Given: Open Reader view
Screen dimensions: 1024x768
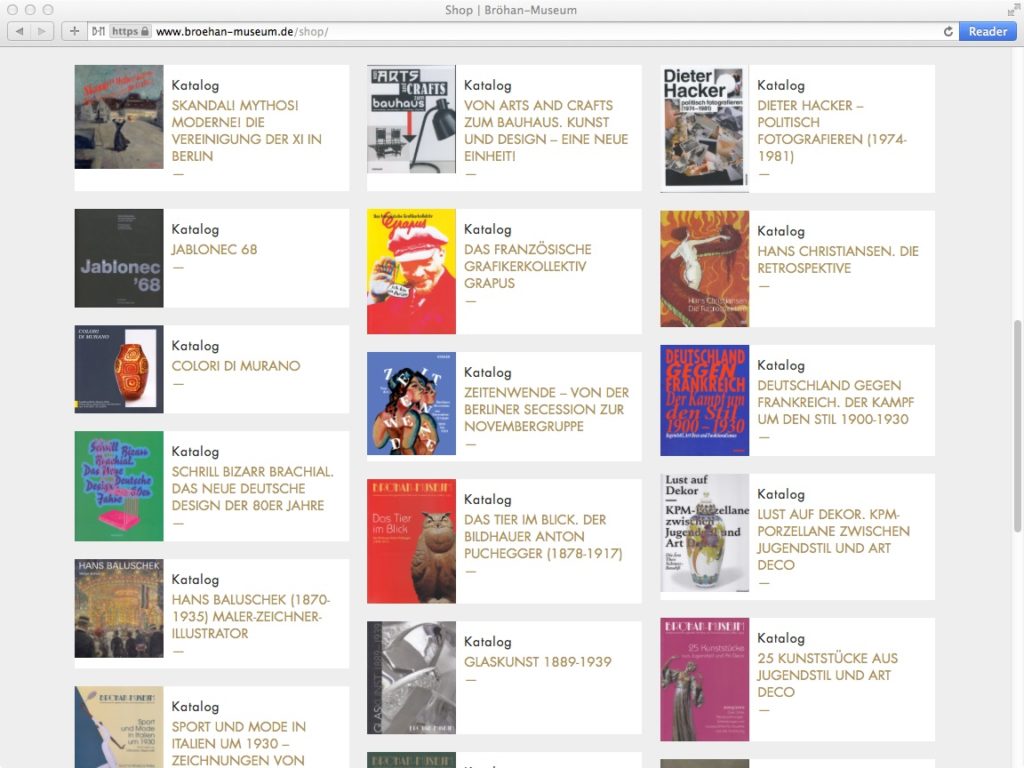Looking at the screenshot, I should click(x=987, y=31).
